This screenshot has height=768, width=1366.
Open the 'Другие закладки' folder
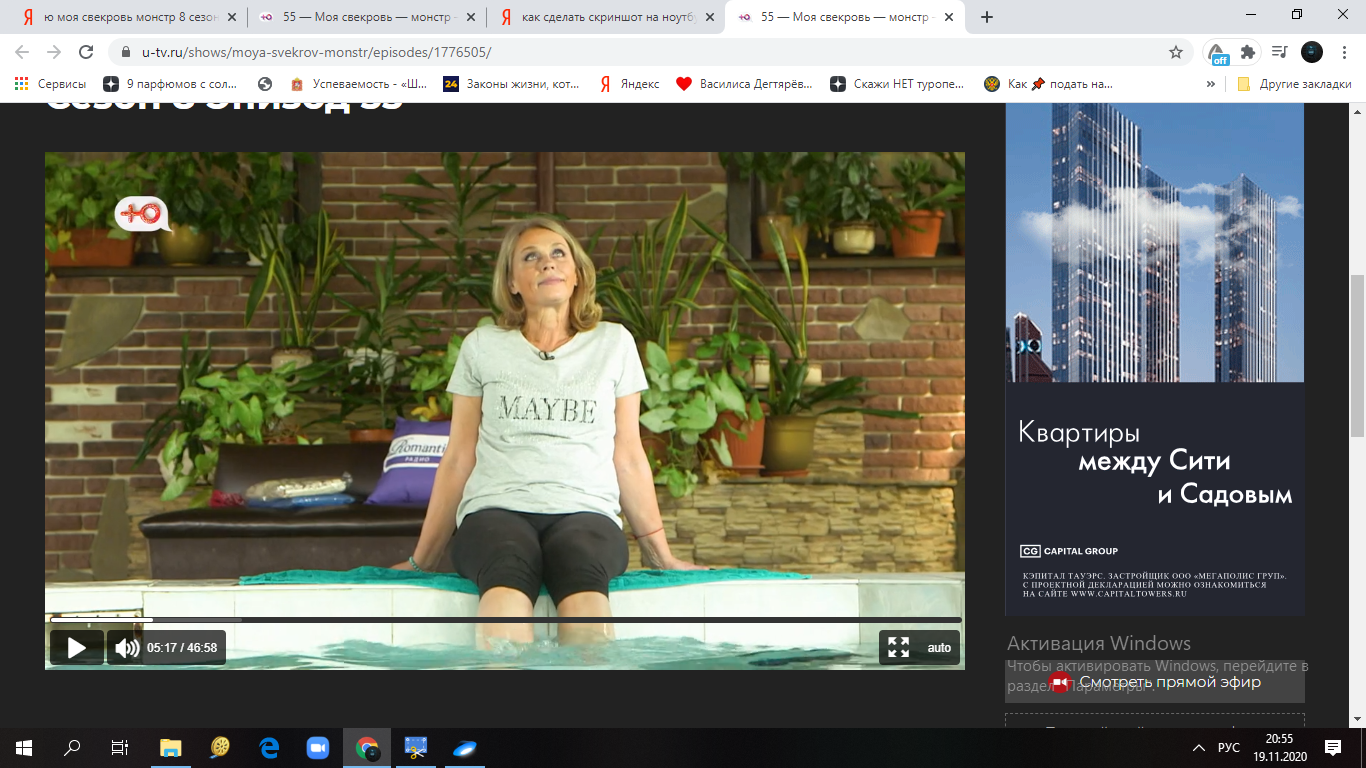point(1294,84)
